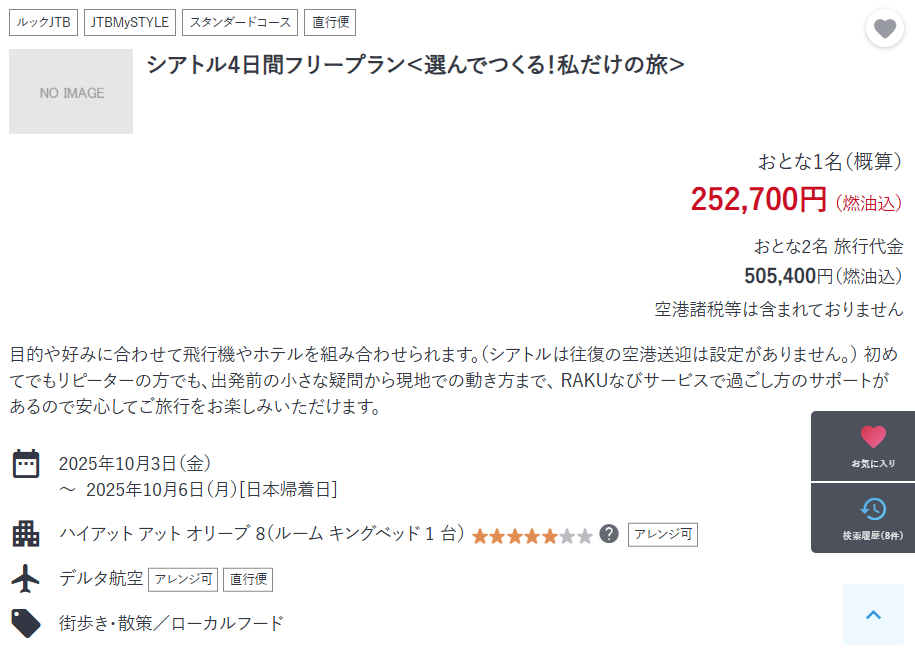This screenshot has width=915, height=651.
Task: Click the hotel building icon
Action: 26,533
